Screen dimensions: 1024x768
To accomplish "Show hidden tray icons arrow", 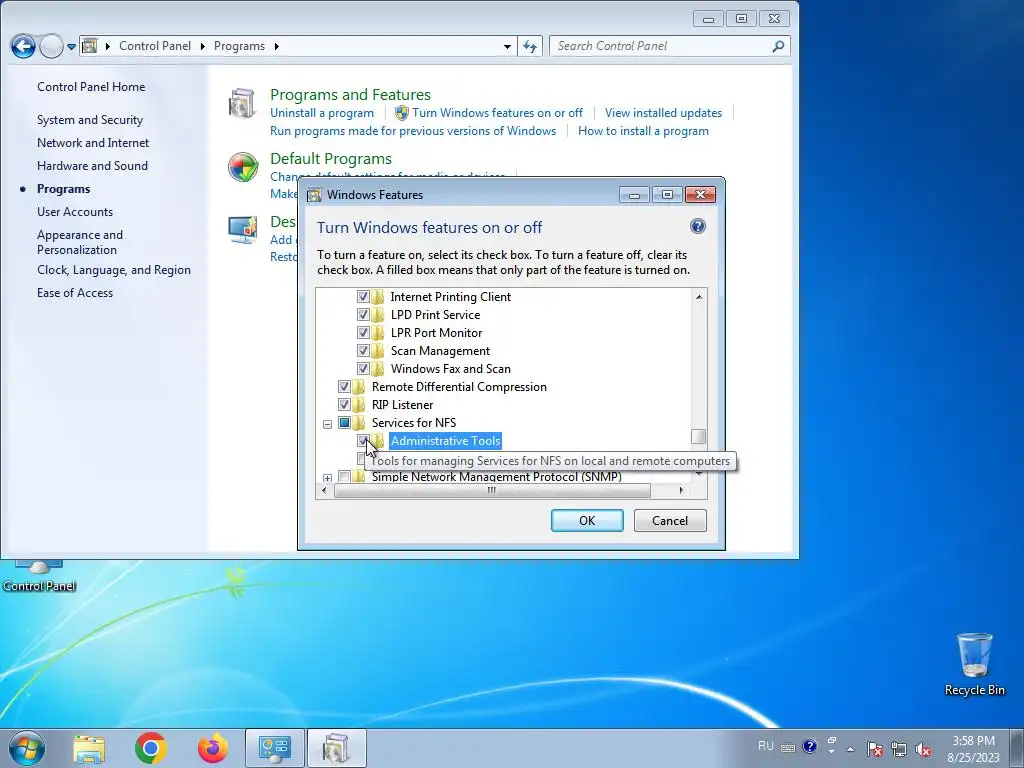I will click(850, 748).
